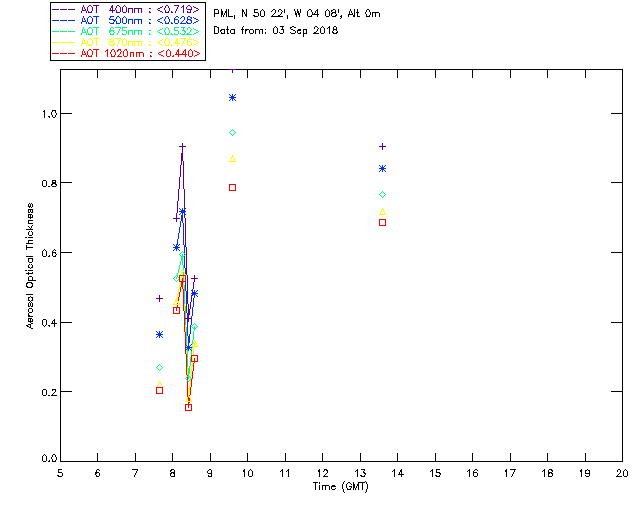
Task: Click y-axis tick label 0.8
Action: [49, 183]
